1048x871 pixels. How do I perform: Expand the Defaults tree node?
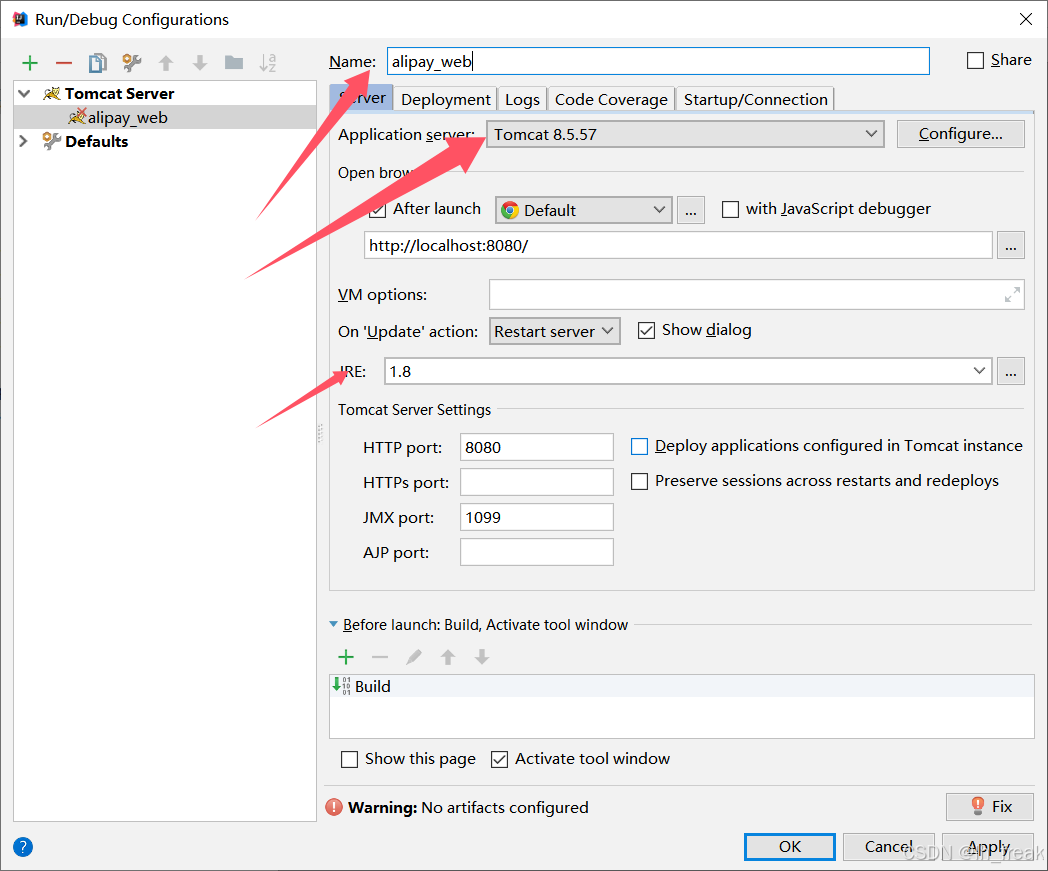coord(24,141)
